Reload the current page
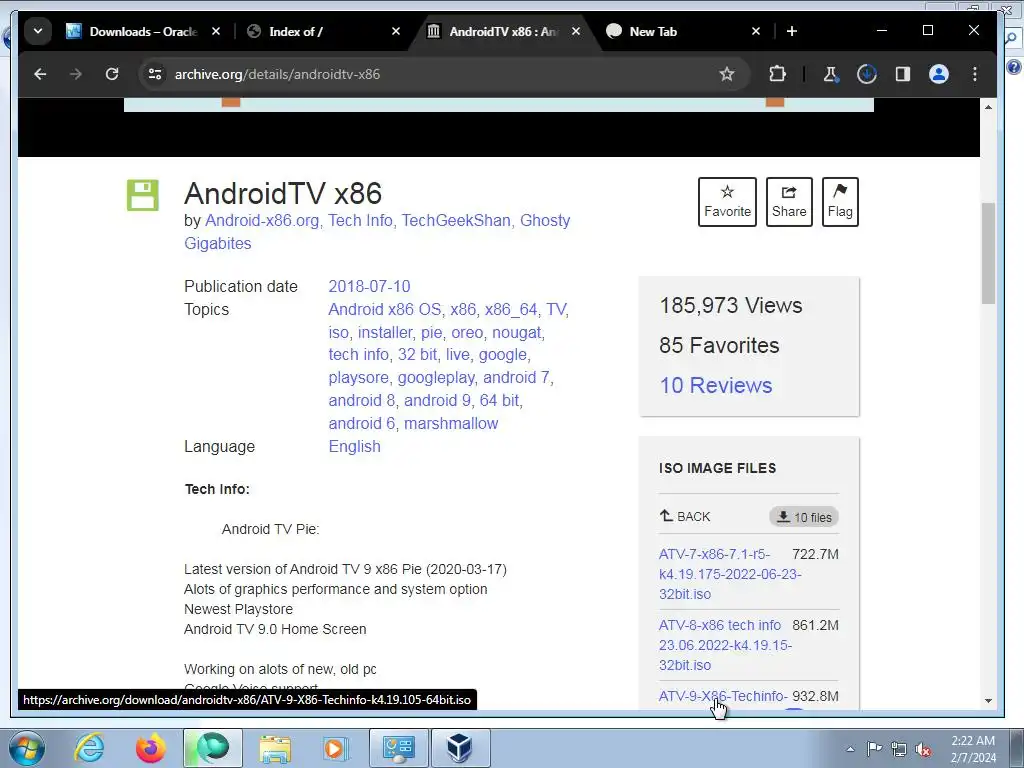This screenshot has width=1024, height=768. point(112,74)
